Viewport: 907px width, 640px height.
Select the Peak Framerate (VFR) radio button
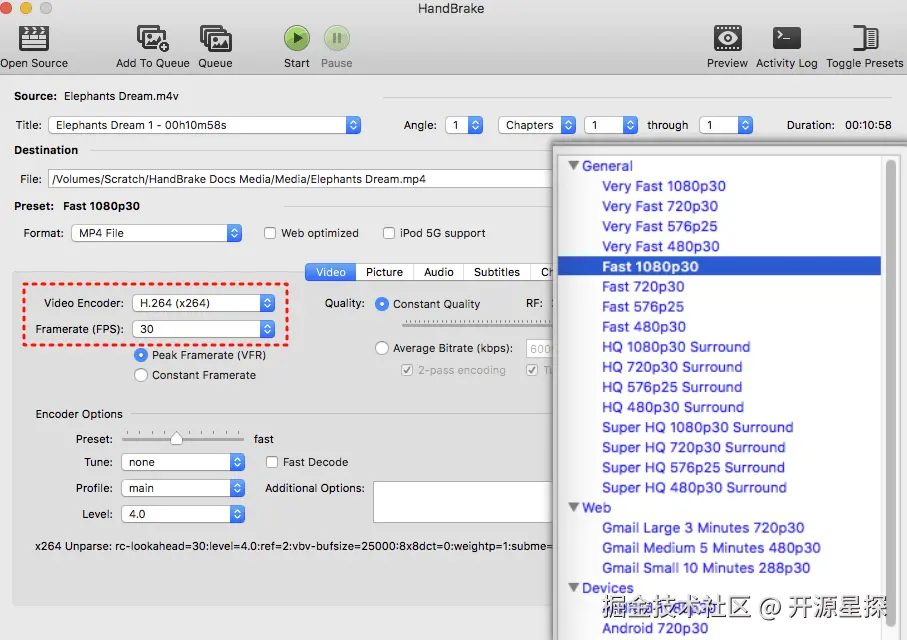141,355
